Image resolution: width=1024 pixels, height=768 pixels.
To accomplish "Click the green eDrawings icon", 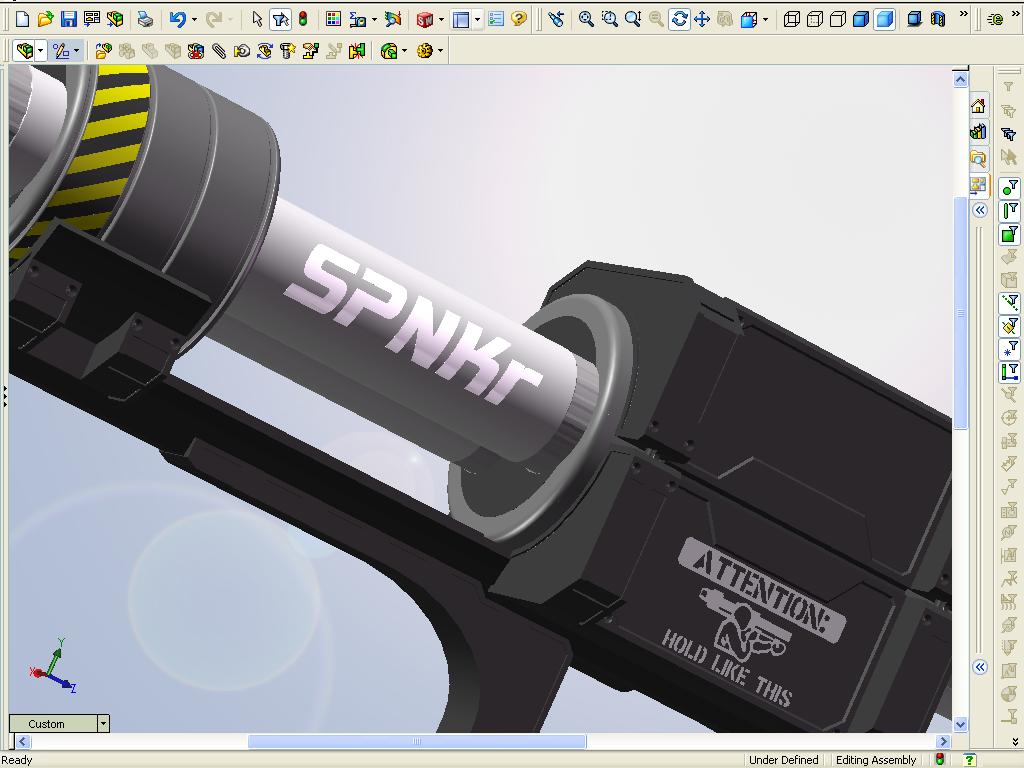I will [x=995, y=20].
